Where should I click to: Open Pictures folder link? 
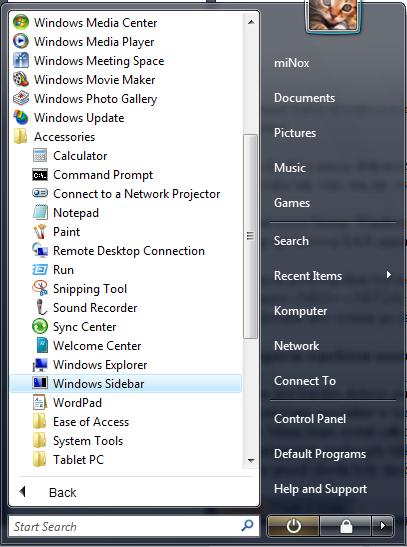[x=295, y=133]
